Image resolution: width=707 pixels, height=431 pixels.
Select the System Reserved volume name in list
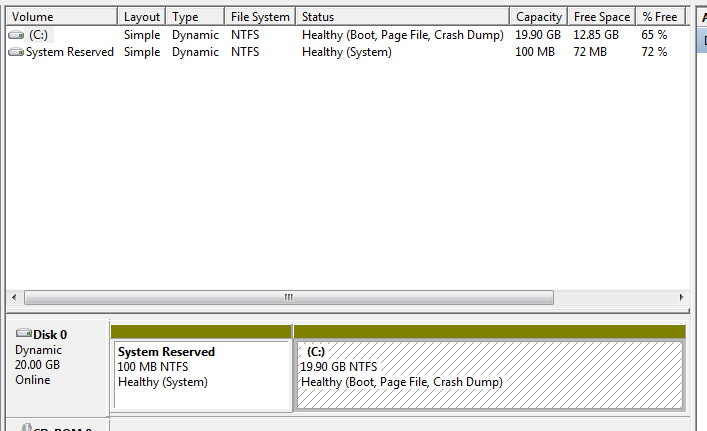[x=70, y=52]
